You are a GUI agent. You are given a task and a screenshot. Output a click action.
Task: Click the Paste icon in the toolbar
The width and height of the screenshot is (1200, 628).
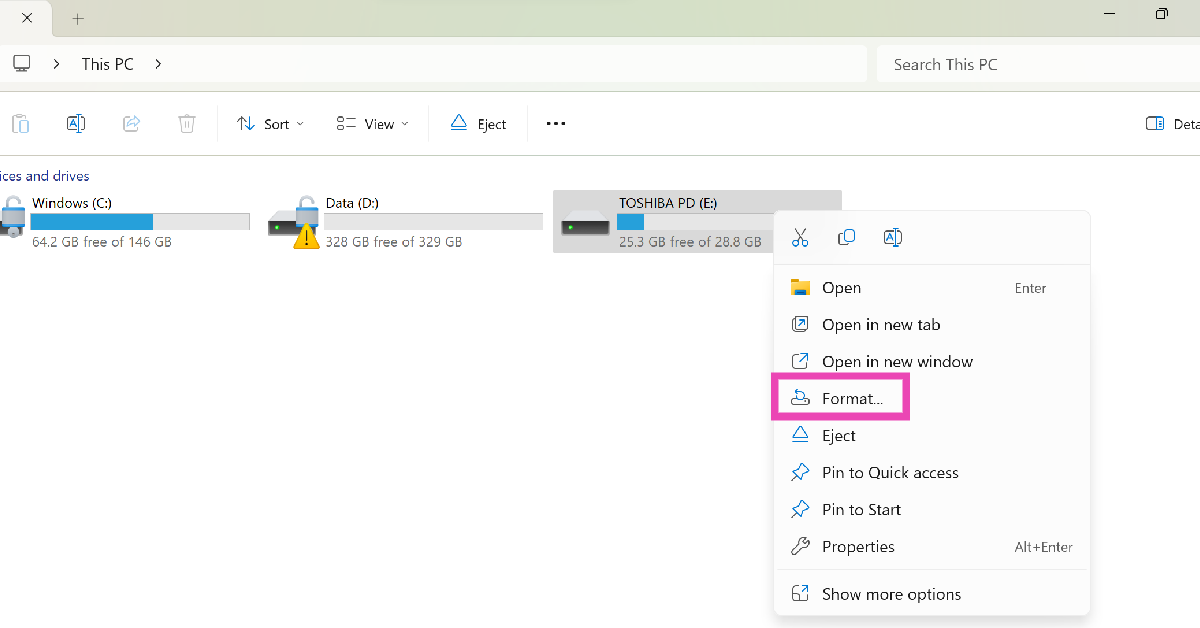coord(20,123)
